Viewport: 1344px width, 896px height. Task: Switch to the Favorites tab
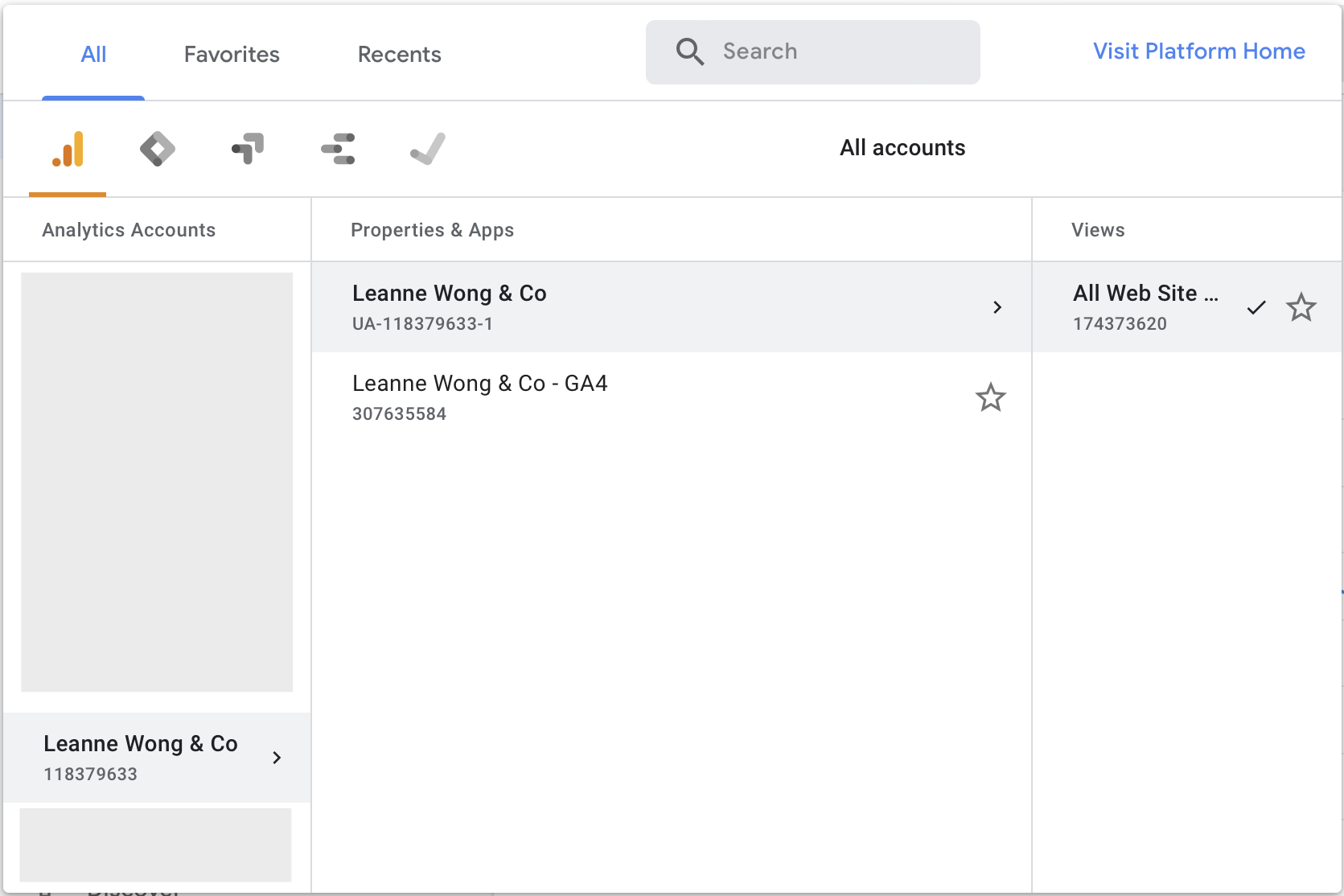point(231,54)
